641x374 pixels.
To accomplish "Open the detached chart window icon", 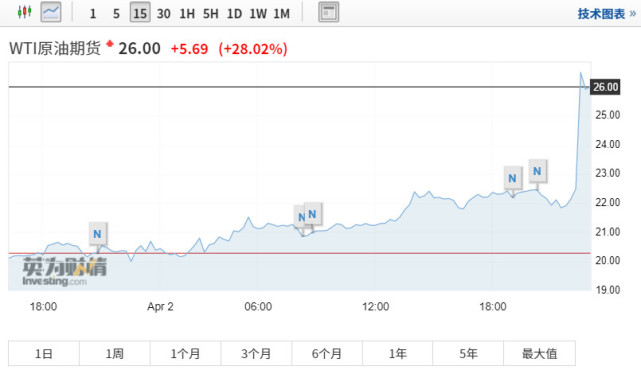I will [x=329, y=12].
